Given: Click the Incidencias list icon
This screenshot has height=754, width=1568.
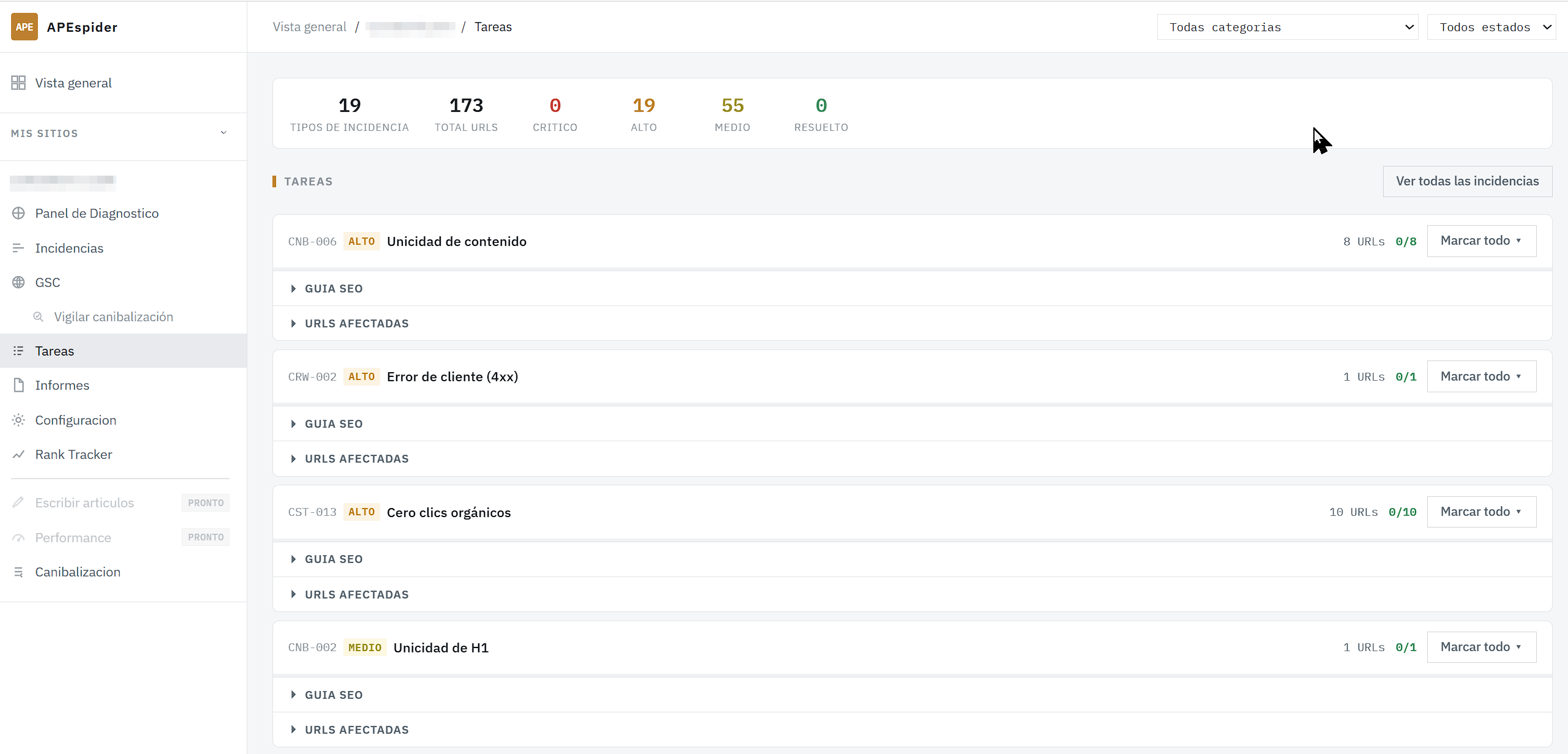Looking at the screenshot, I should tap(18, 248).
